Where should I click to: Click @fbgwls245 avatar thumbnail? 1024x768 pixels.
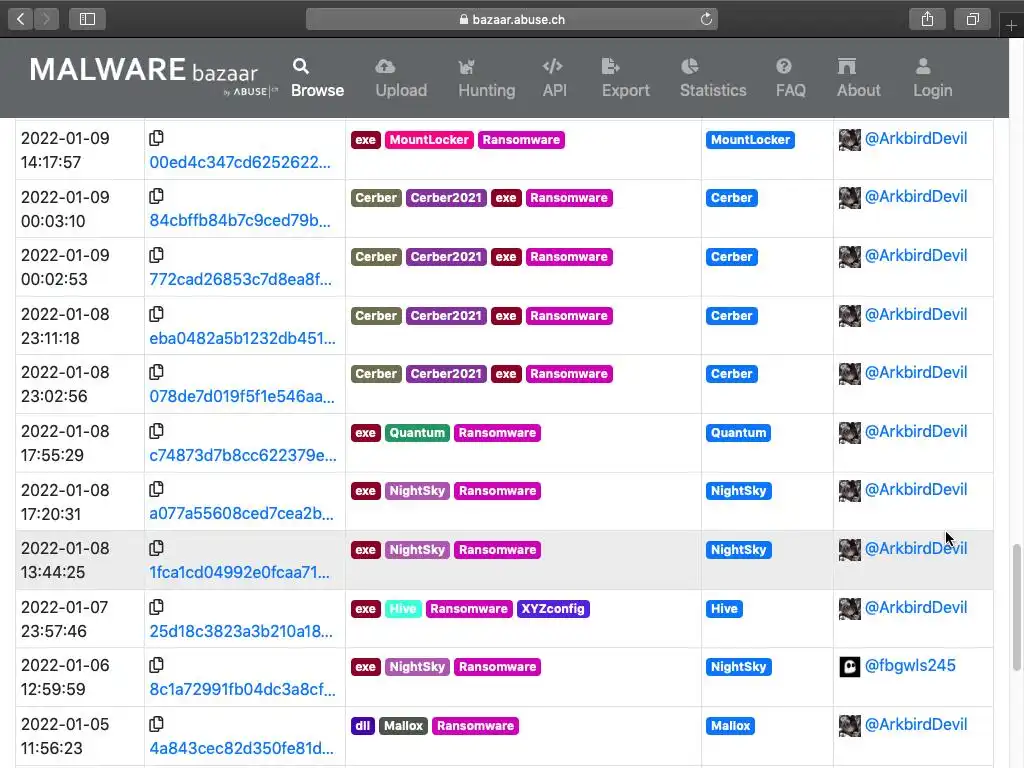850,667
